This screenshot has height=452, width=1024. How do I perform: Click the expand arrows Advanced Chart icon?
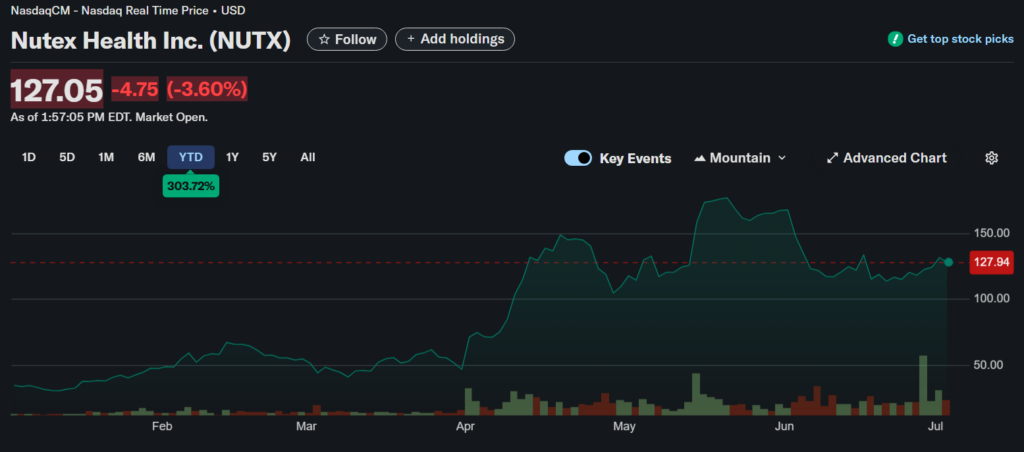[832, 158]
